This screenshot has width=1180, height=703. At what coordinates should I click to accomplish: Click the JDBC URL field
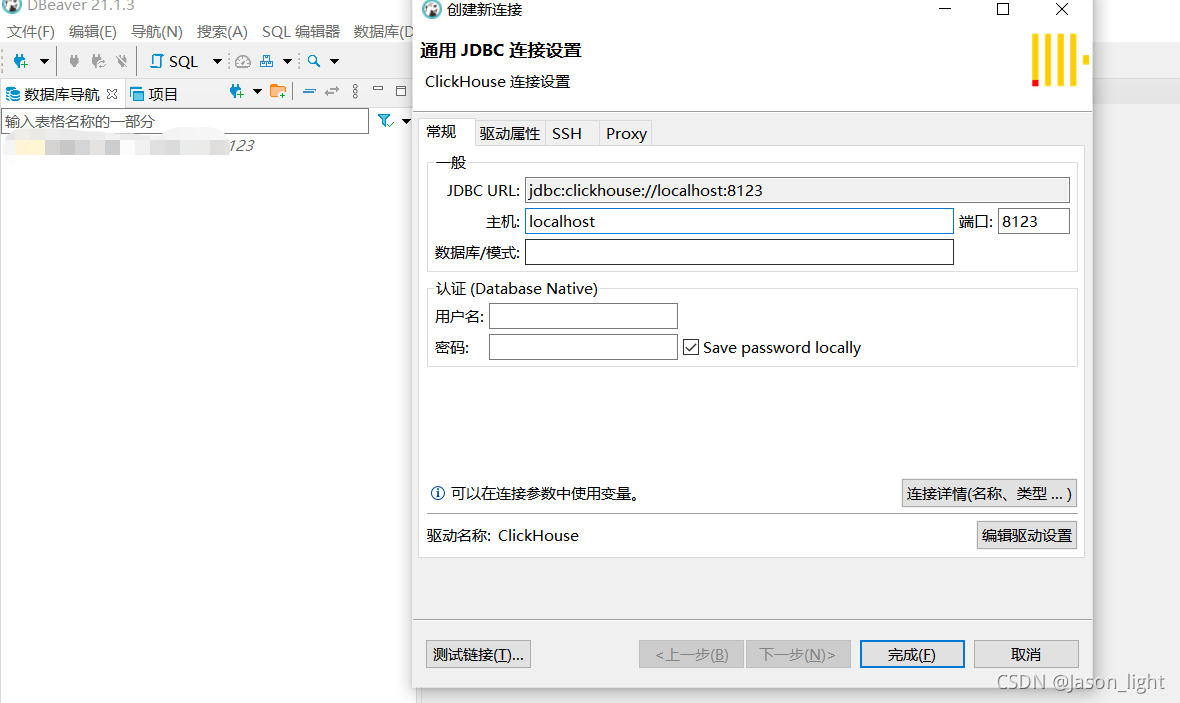(797, 190)
